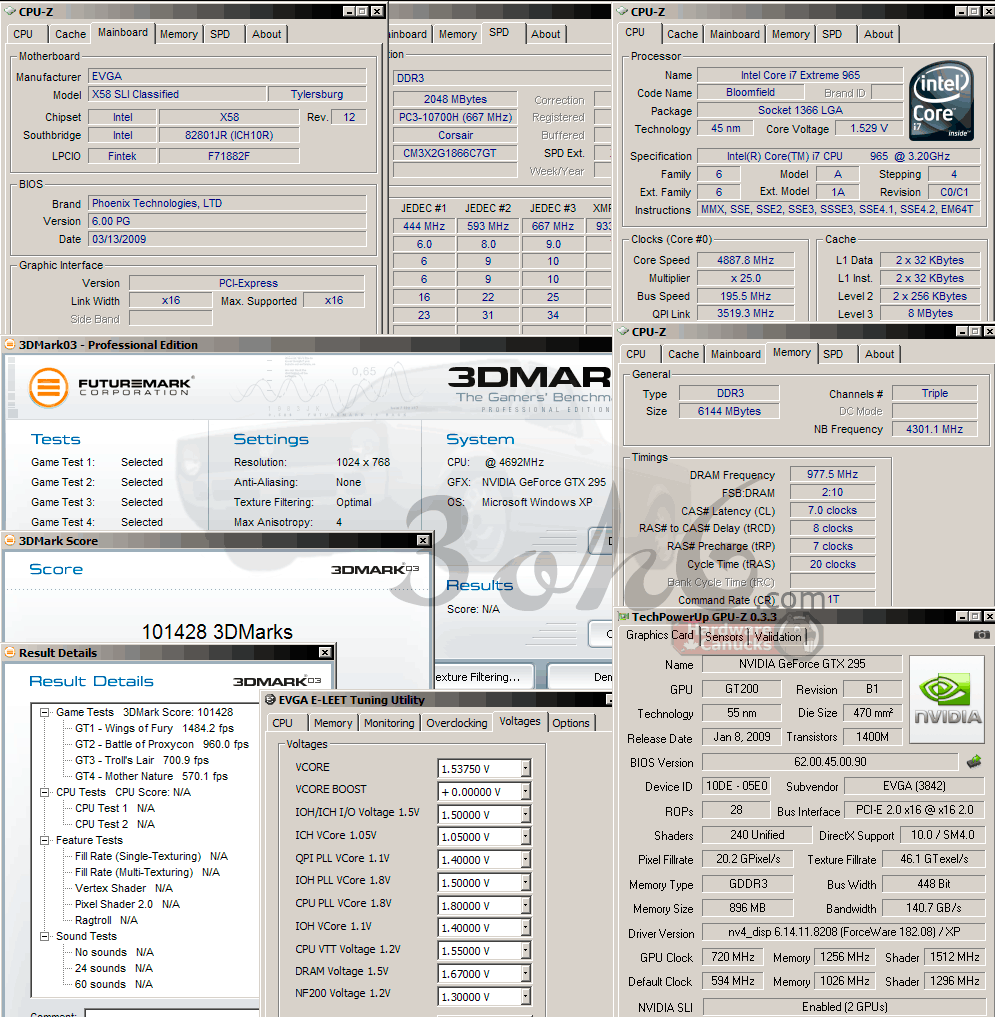The height and width of the screenshot is (1017, 995).
Task: Click the GPU-Z BIOS Version 62.00.45.00.90 field
Action: pyautogui.click(x=830, y=761)
